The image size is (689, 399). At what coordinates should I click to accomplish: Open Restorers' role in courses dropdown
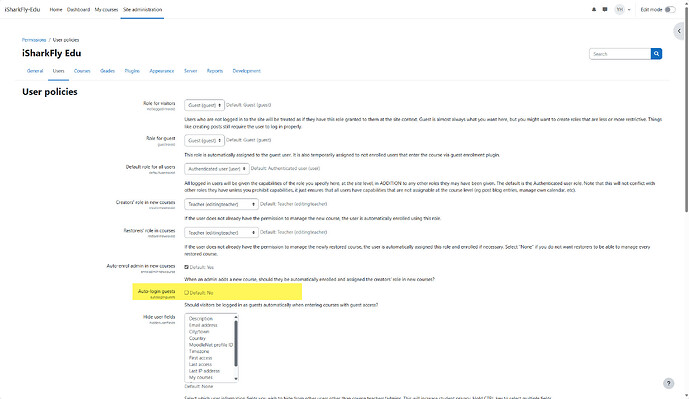point(221,232)
